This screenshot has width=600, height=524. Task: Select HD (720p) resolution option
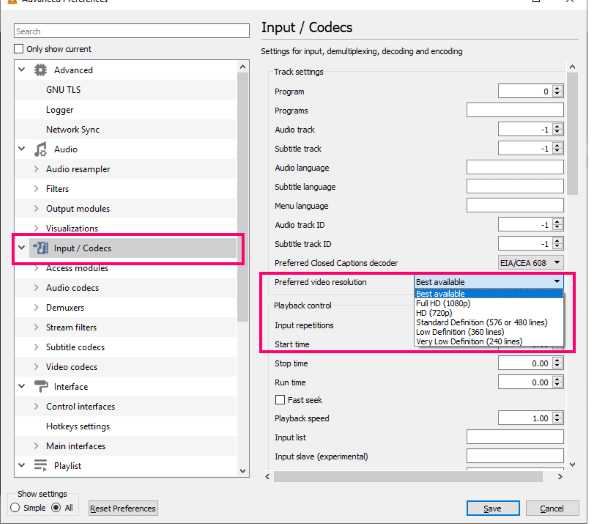[x=434, y=313]
